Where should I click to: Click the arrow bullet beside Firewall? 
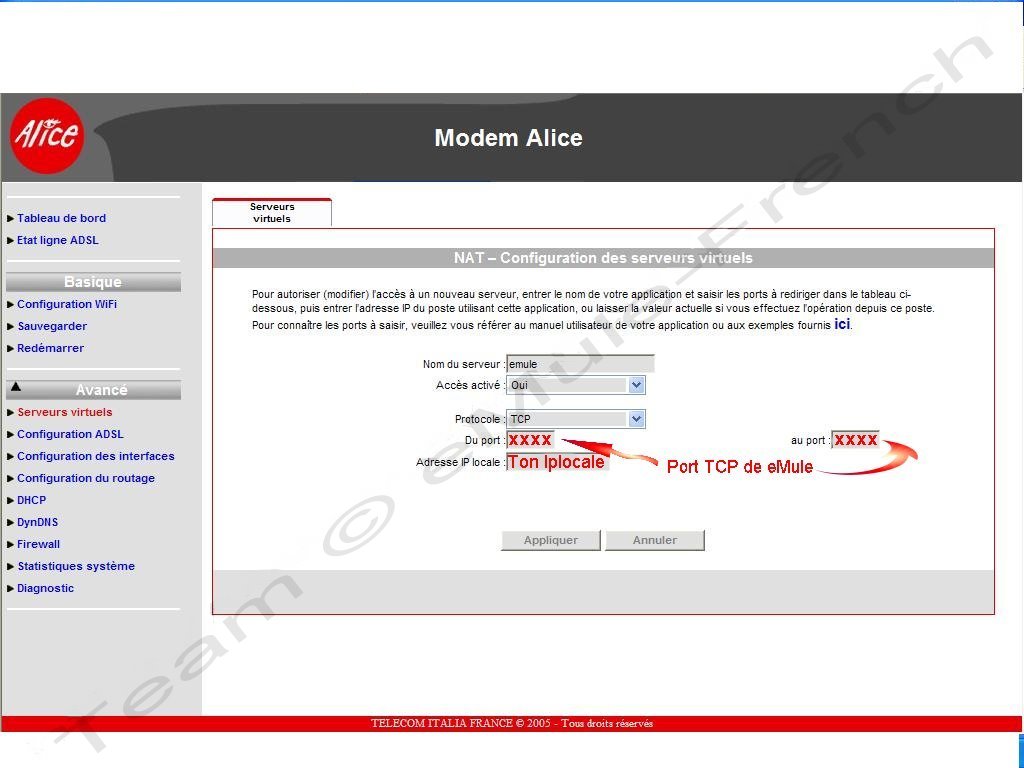(x=10, y=545)
